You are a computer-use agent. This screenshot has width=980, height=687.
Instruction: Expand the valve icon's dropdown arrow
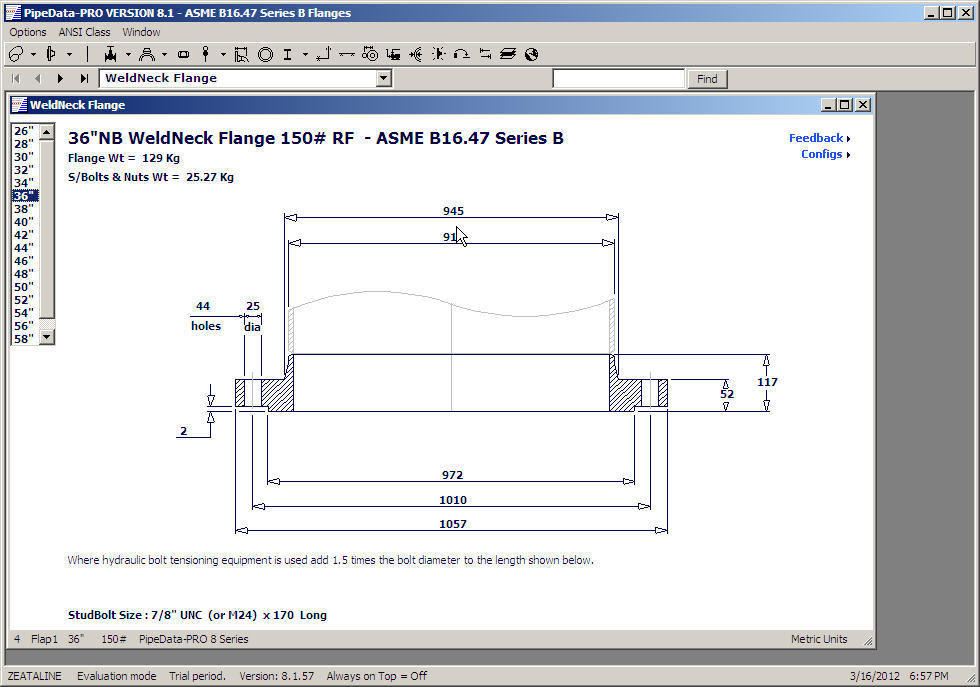(x=128, y=54)
